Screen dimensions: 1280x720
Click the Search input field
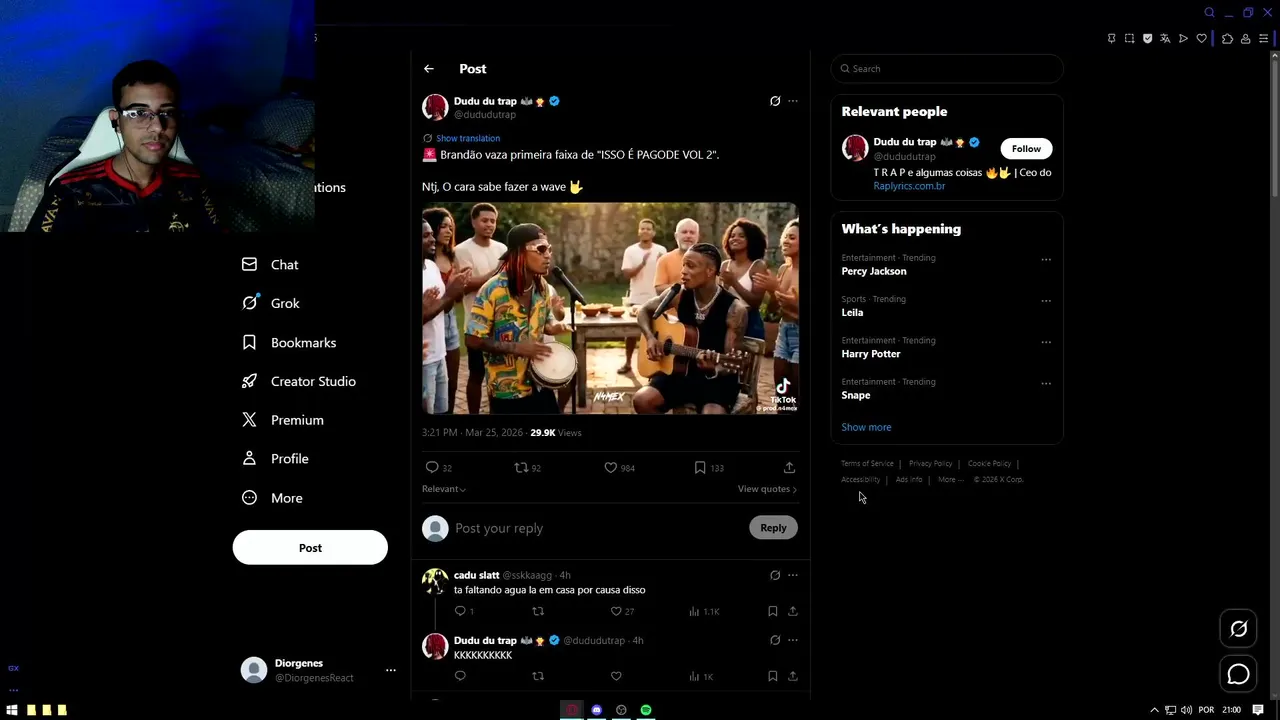pos(947,69)
